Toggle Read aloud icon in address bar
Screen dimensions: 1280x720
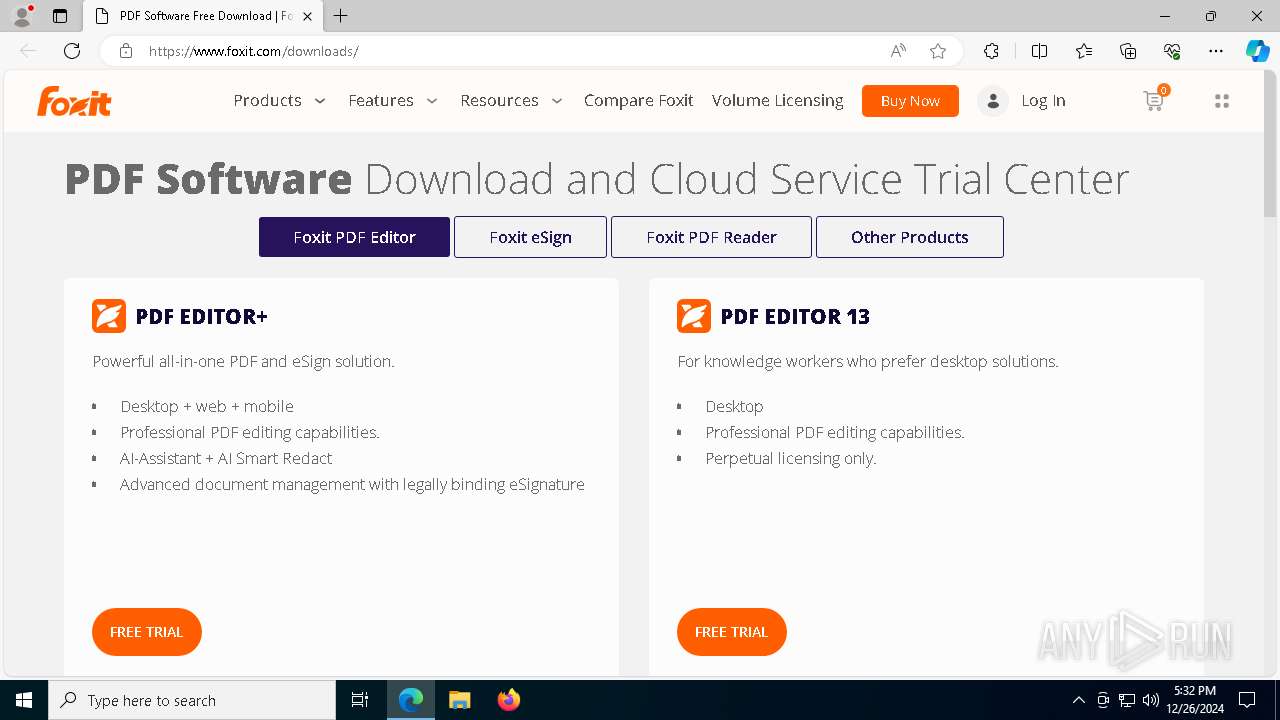[898, 51]
